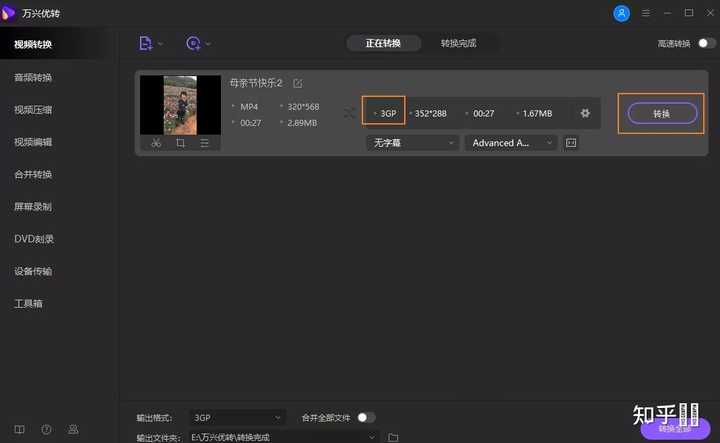Toggle the 高速转换 switch
The image size is (720, 443).
[x=707, y=43]
